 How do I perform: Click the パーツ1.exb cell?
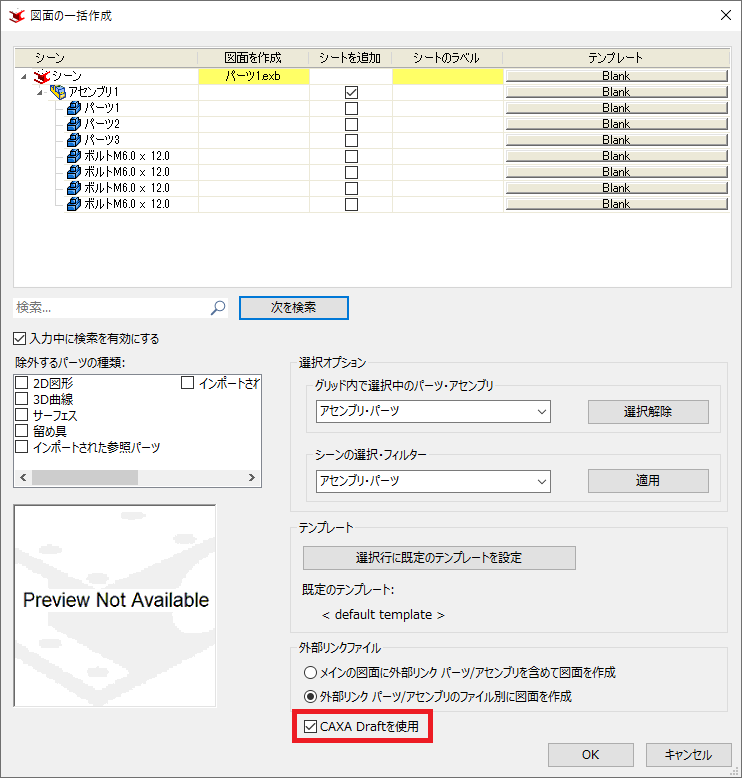click(x=254, y=76)
